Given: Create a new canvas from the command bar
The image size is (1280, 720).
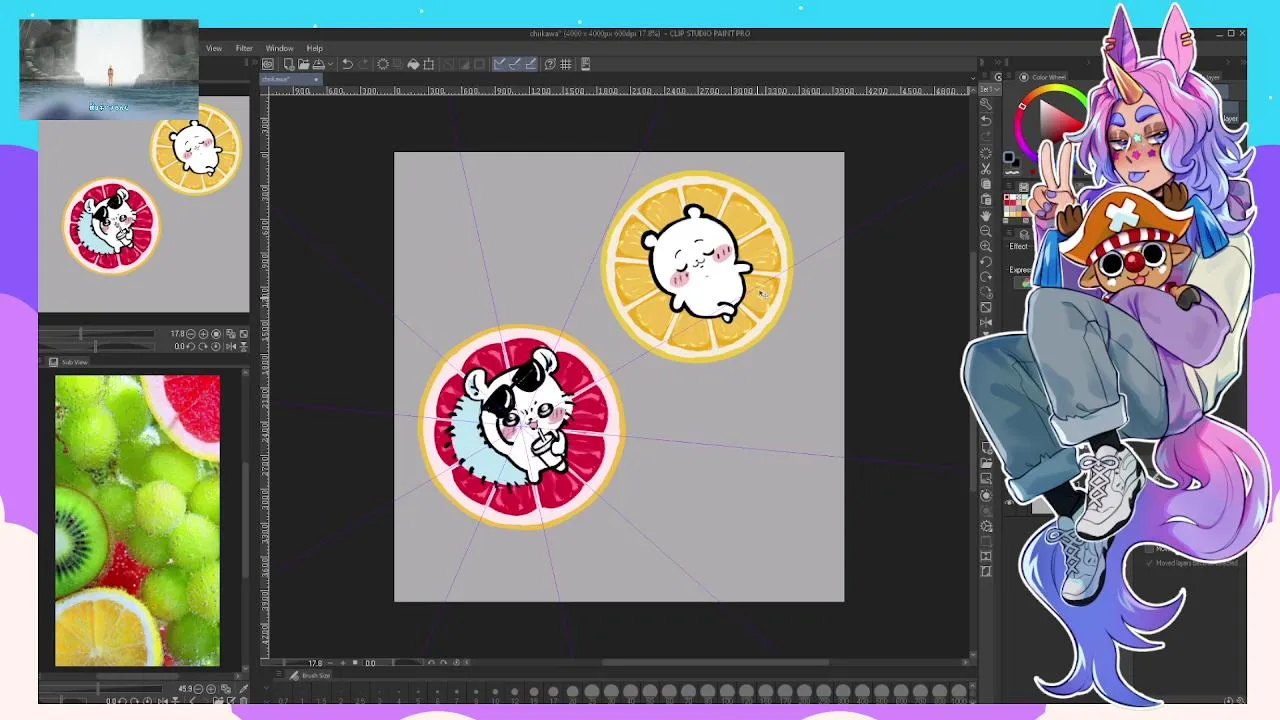Looking at the screenshot, I should (x=288, y=64).
